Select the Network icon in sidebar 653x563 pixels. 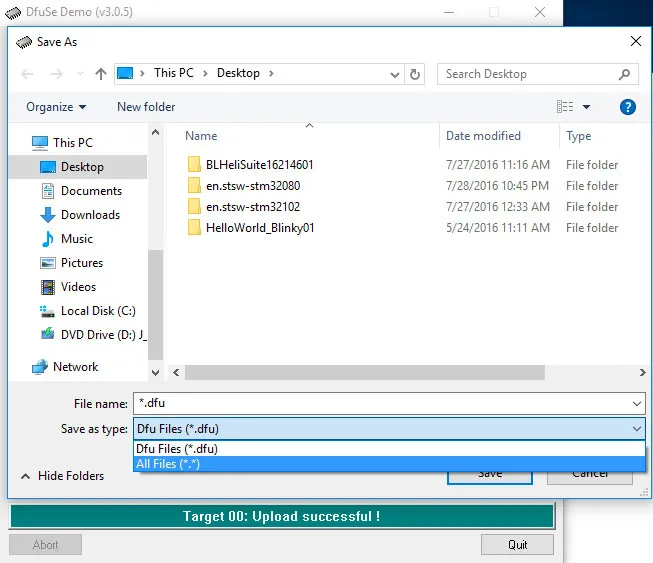coord(40,367)
